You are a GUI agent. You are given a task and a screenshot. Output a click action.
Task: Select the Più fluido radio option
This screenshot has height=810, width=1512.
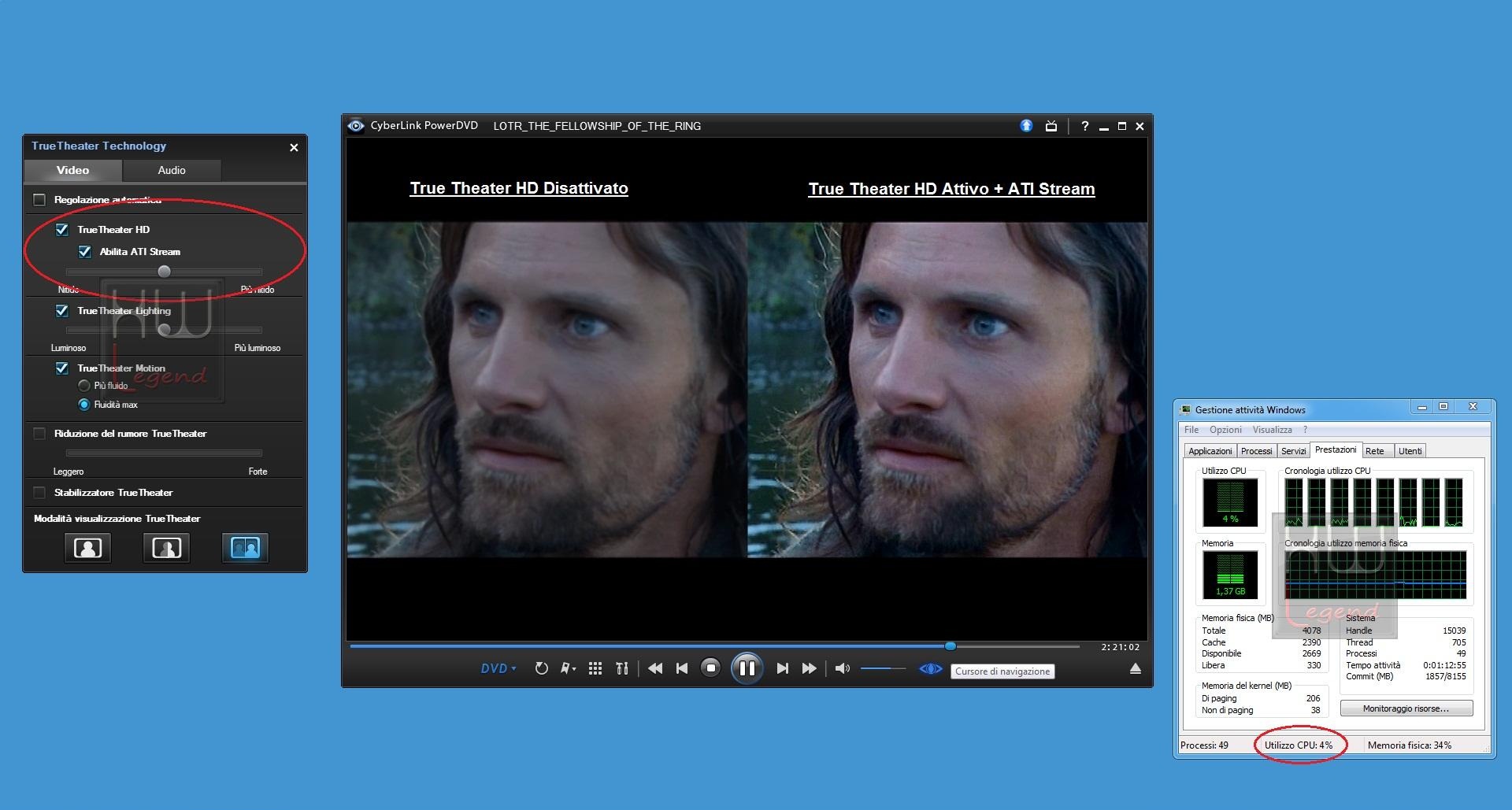(x=84, y=386)
